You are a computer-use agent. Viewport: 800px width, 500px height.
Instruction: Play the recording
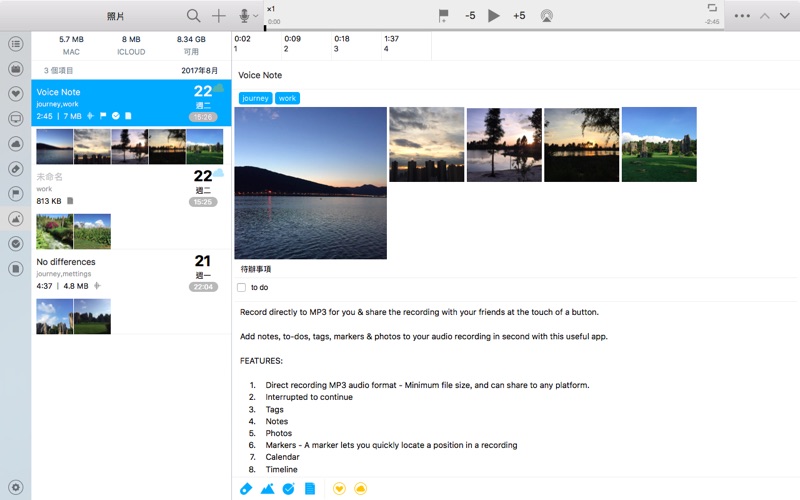coord(493,16)
